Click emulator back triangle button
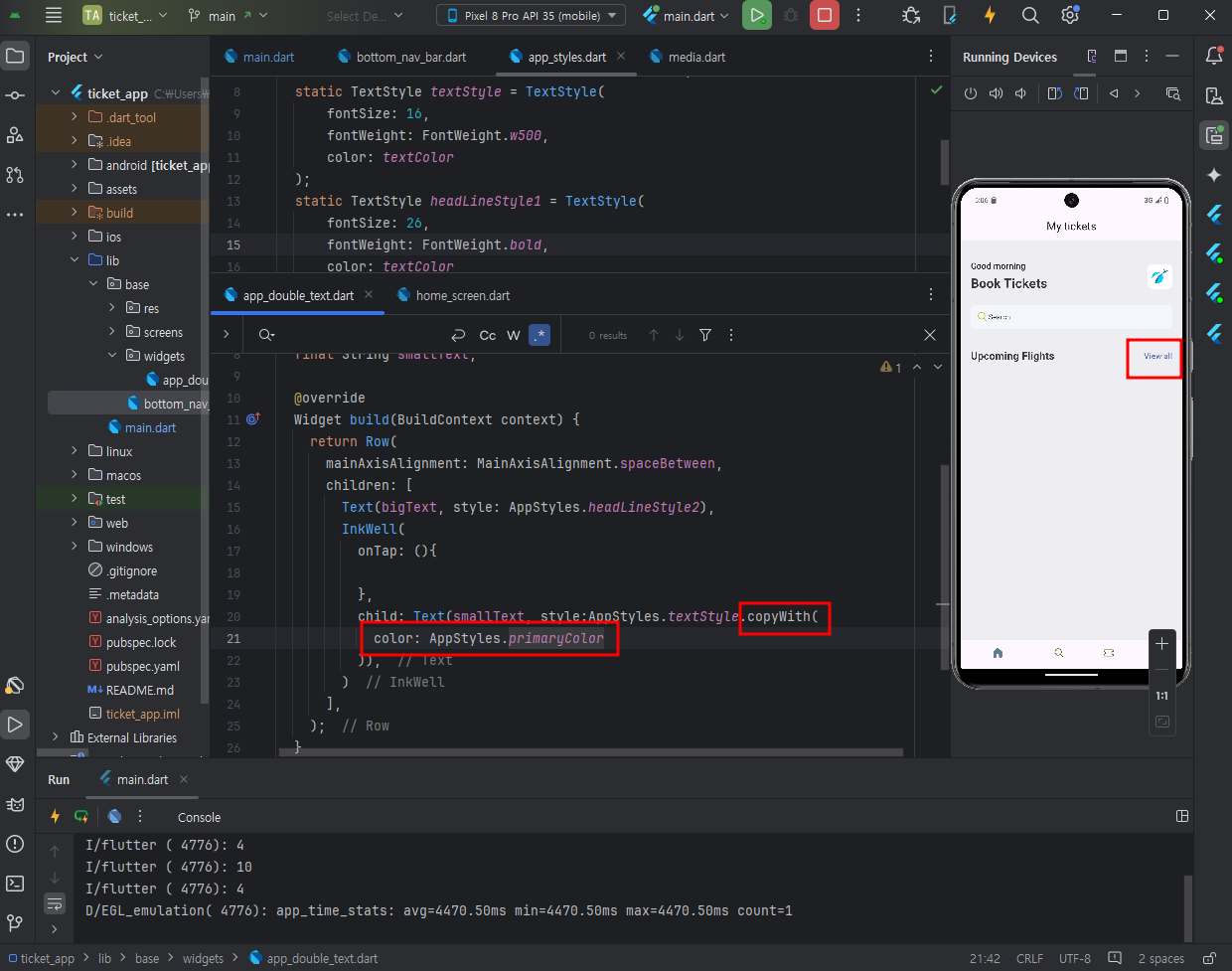The width and height of the screenshot is (1232, 971). coord(1114,93)
